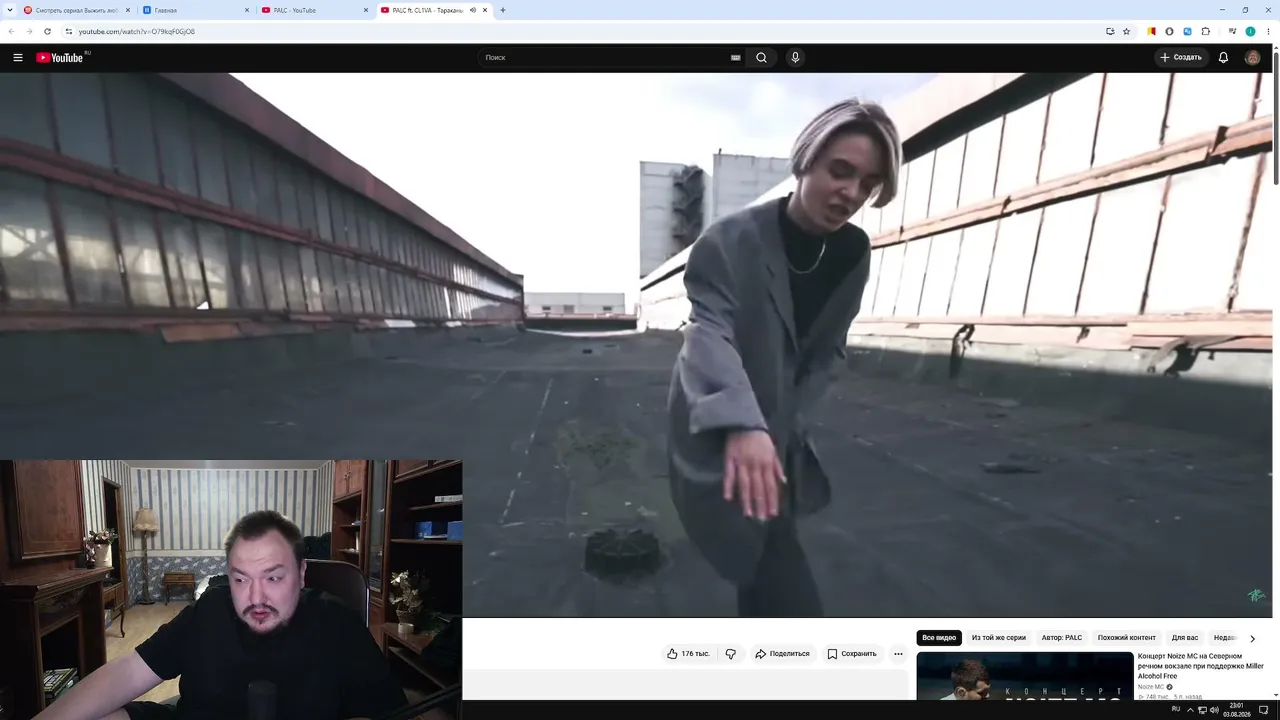1280x720 pixels.
Task: View site information for youtube.com
Action: 68,31
